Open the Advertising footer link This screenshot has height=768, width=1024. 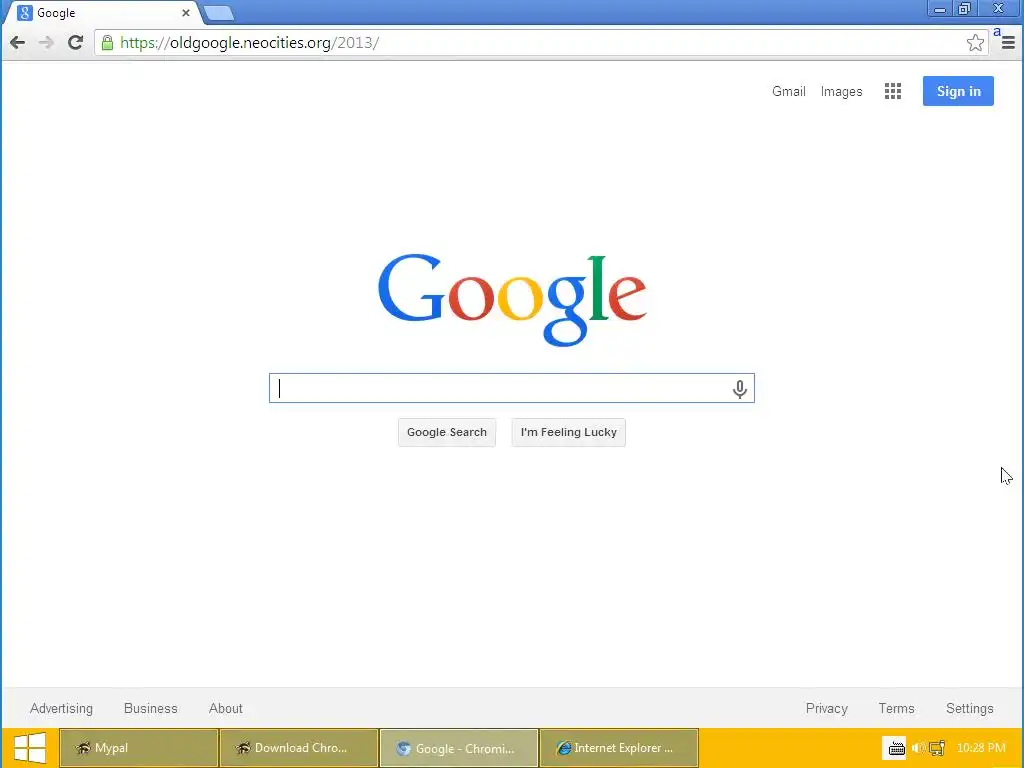coord(61,709)
